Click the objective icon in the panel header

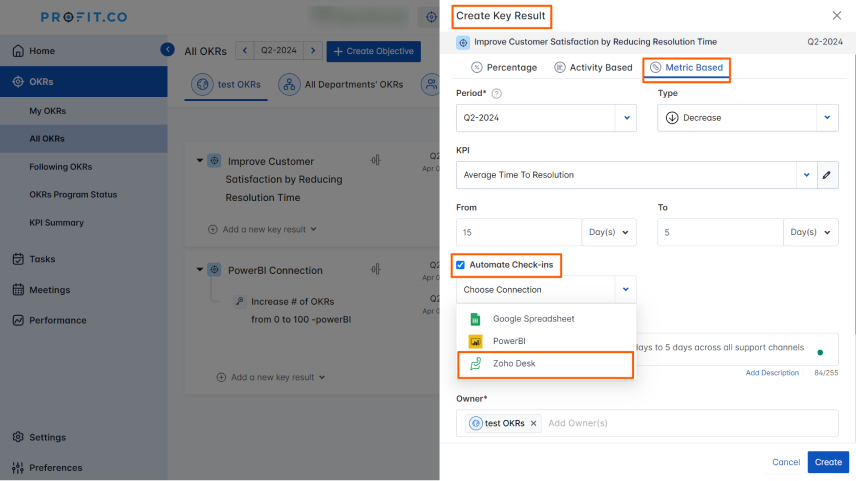[463, 42]
